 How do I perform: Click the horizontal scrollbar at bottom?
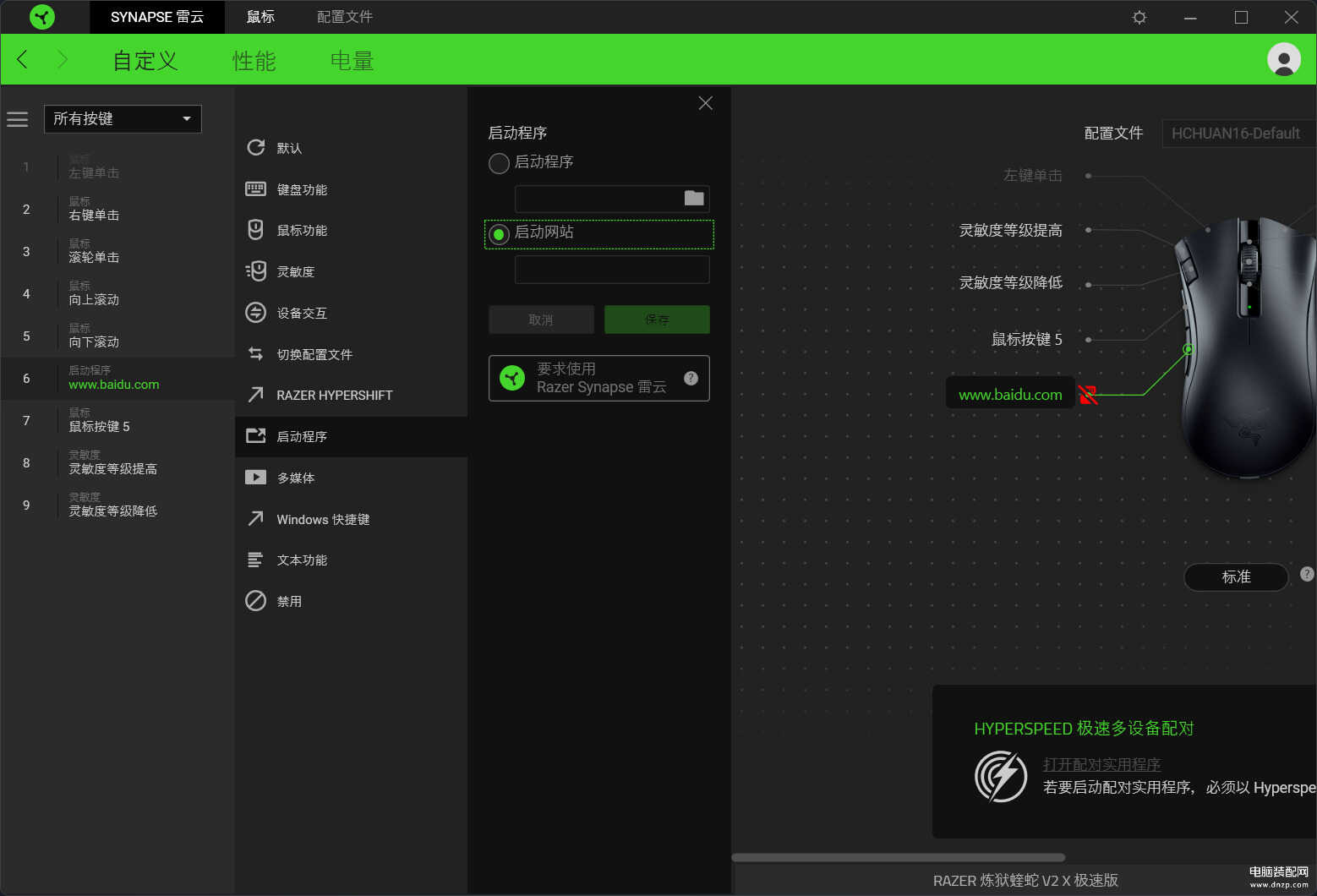tap(898, 857)
